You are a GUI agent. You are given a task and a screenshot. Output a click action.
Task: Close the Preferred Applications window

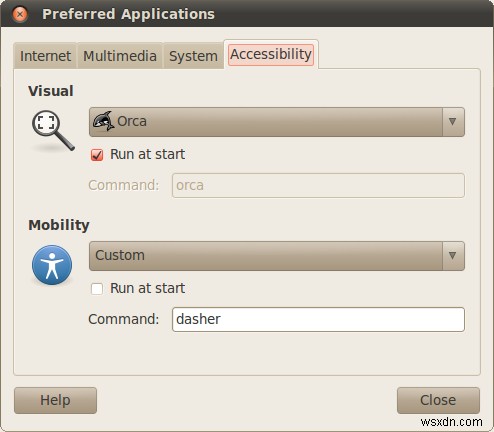[x=20, y=14]
